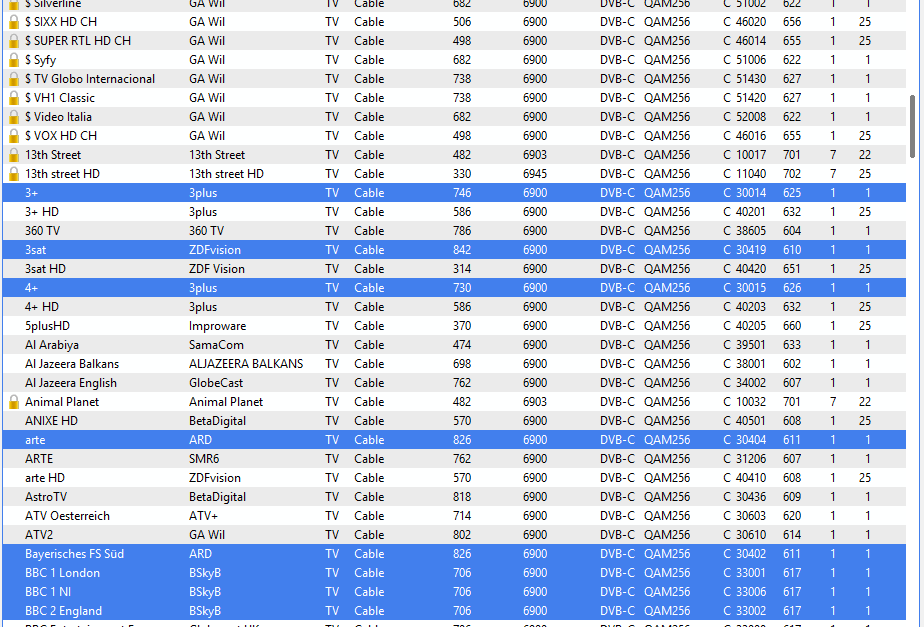Viewport: 924px width, 627px height.
Task: Select the Al Jazeera Balkans channel
Action: click(x=72, y=364)
